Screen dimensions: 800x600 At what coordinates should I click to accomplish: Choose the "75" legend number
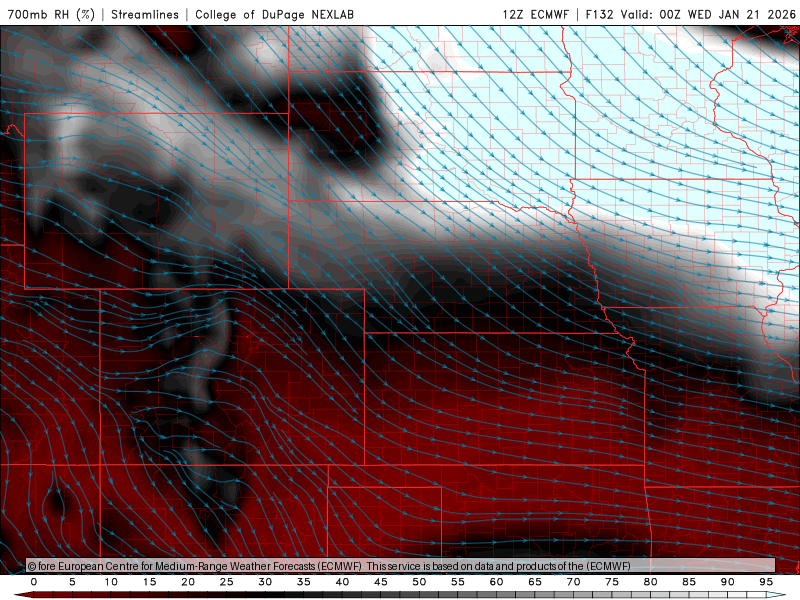[x=612, y=582]
